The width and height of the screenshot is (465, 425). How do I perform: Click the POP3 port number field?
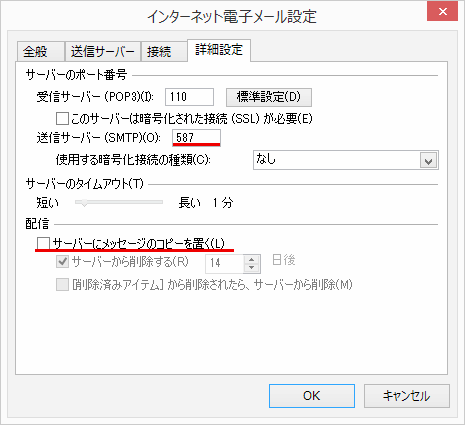[189, 97]
